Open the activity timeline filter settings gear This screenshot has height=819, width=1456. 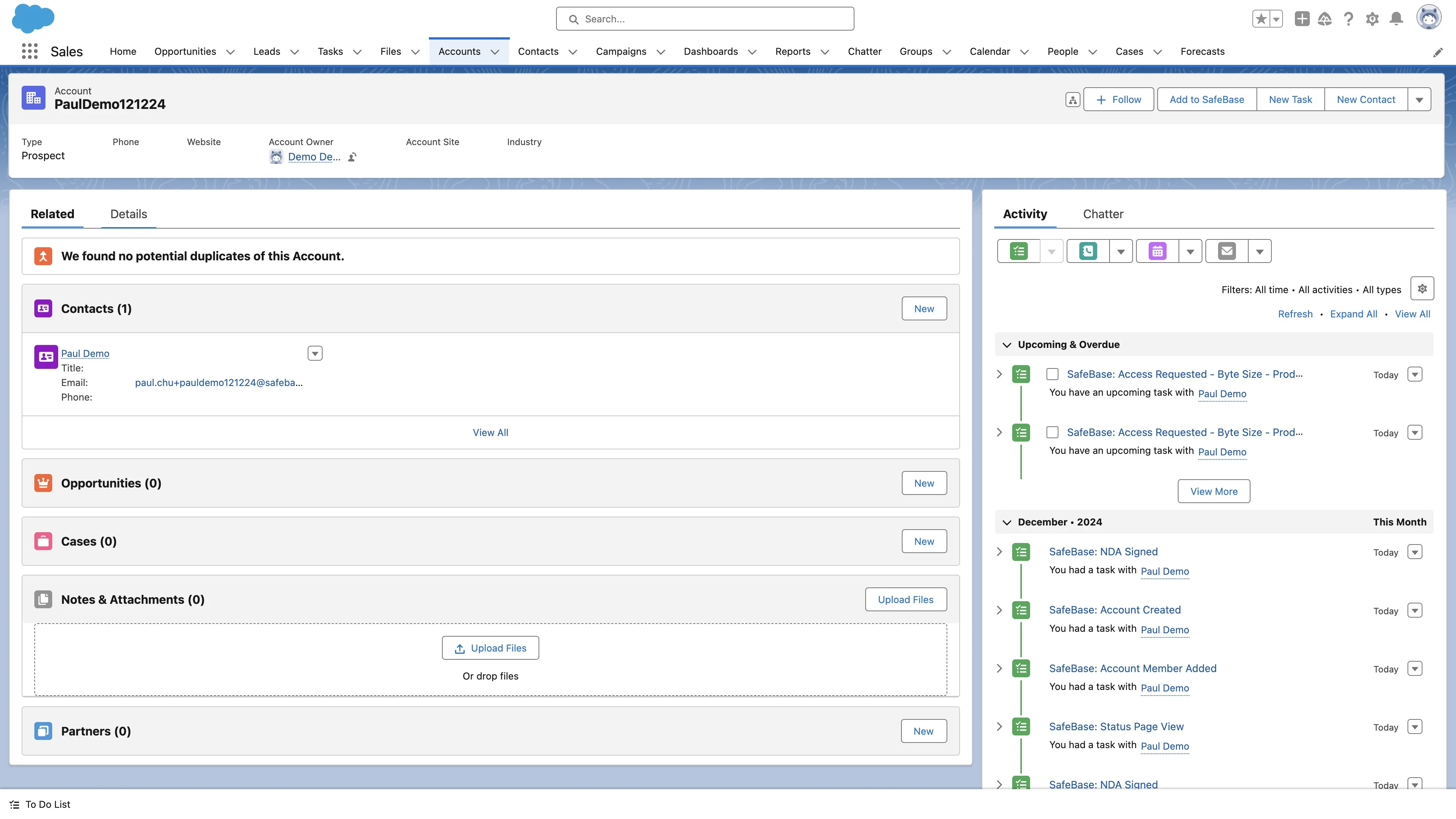click(1422, 289)
